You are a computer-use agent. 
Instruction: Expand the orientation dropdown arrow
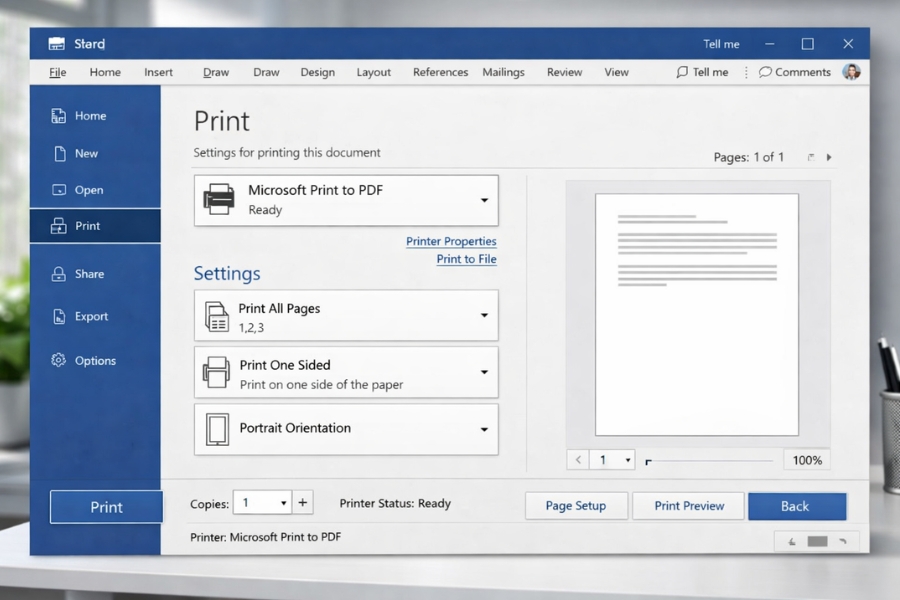[483, 429]
